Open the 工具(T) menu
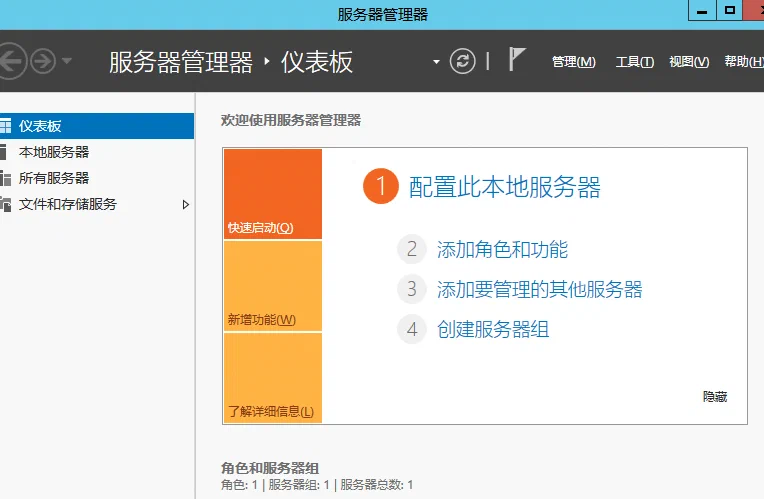The image size is (764, 499). (634, 62)
